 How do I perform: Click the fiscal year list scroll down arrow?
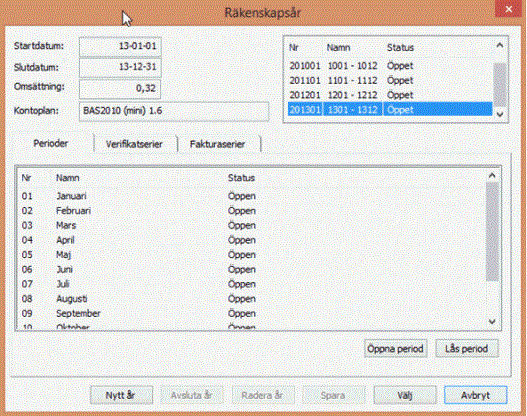pyautogui.click(x=500, y=114)
